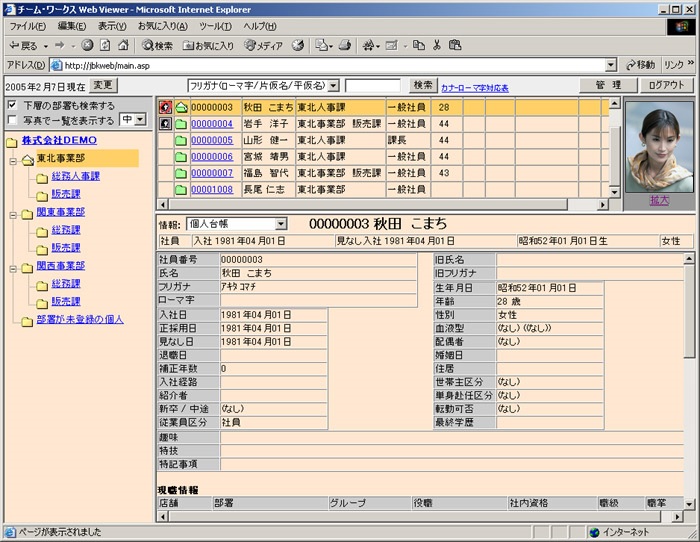Screen dimensions: 700x542
Task: Refresh the page with the refresh icon
Action: pos(105,45)
